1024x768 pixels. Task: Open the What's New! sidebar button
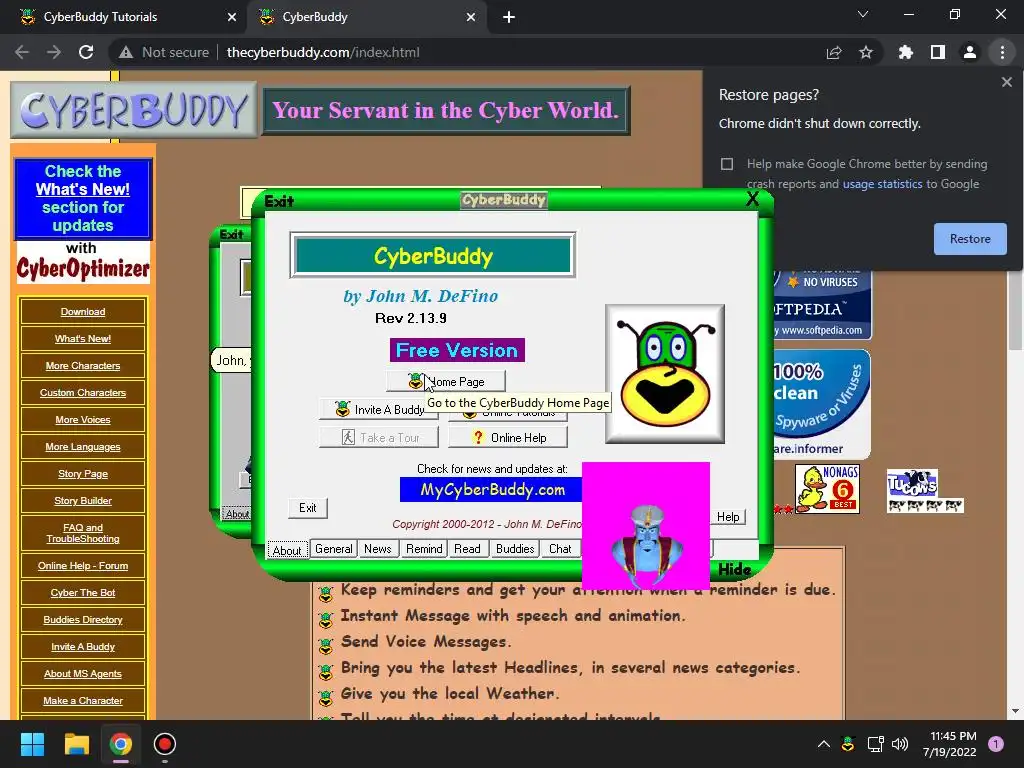83,338
